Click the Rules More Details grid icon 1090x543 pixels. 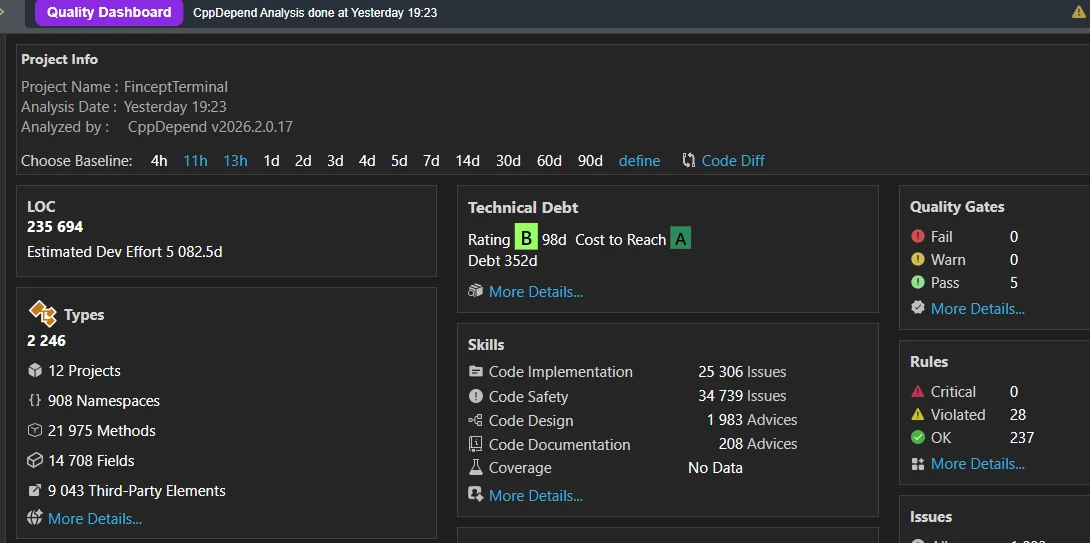click(918, 464)
